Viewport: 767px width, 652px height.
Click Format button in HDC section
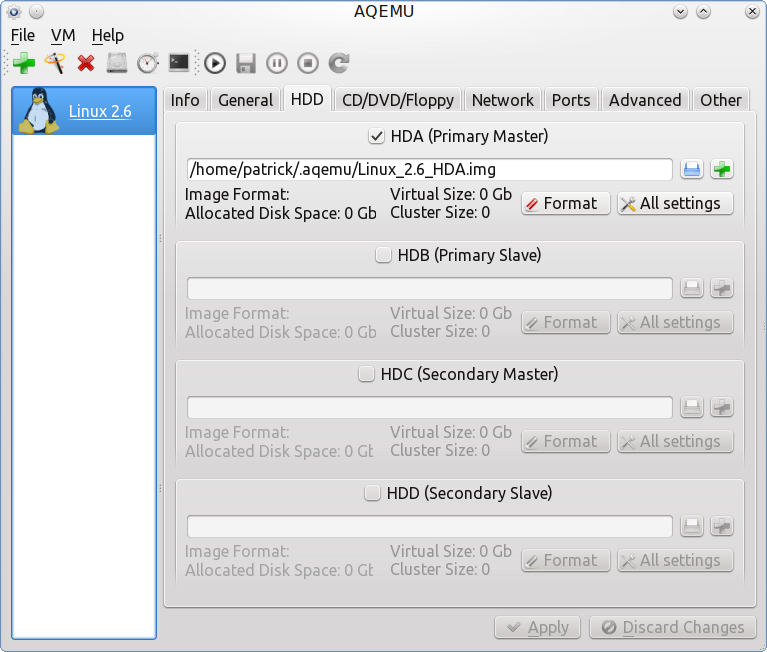pos(566,441)
